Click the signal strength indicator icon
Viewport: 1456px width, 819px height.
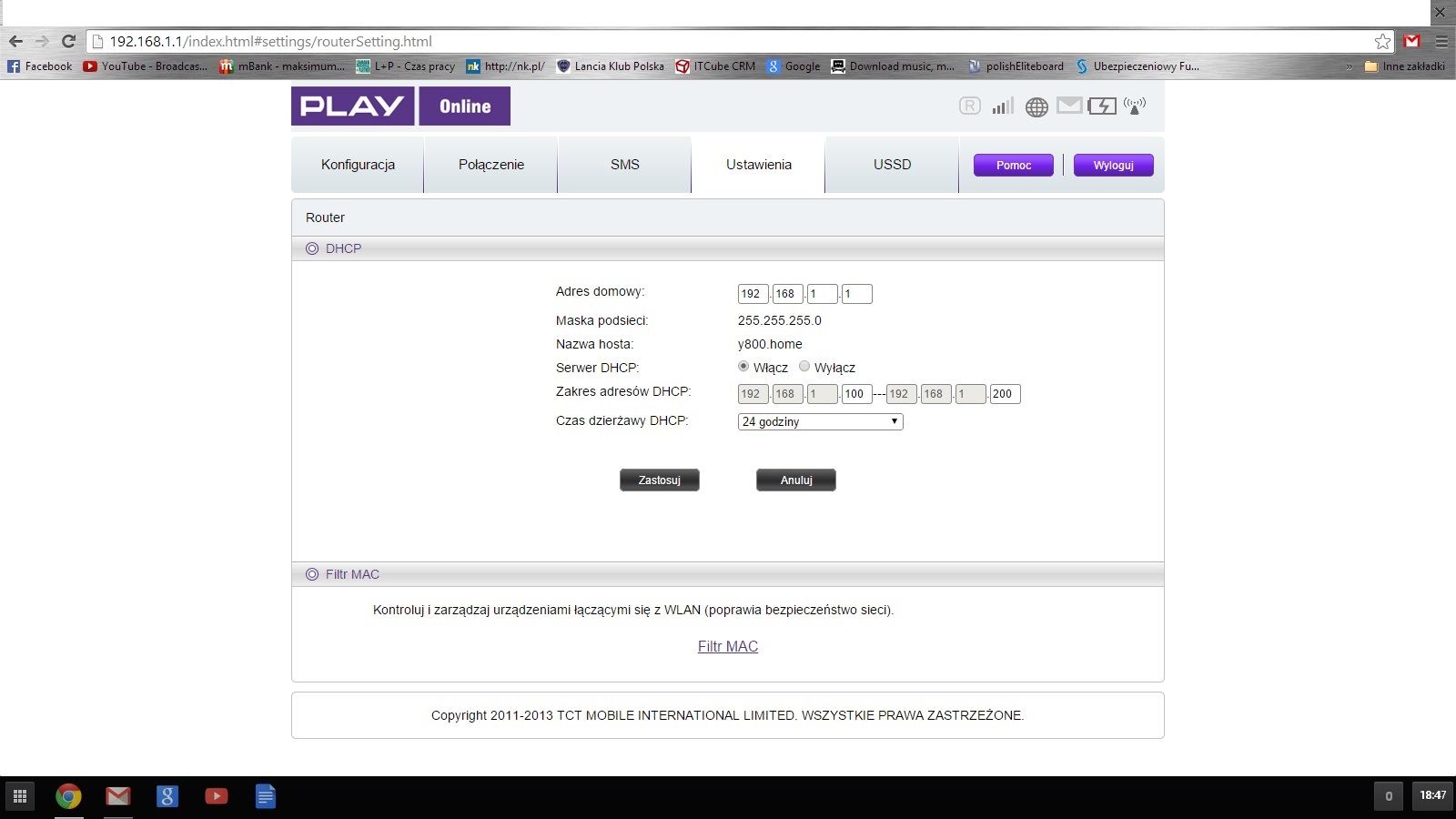pos(1001,106)
